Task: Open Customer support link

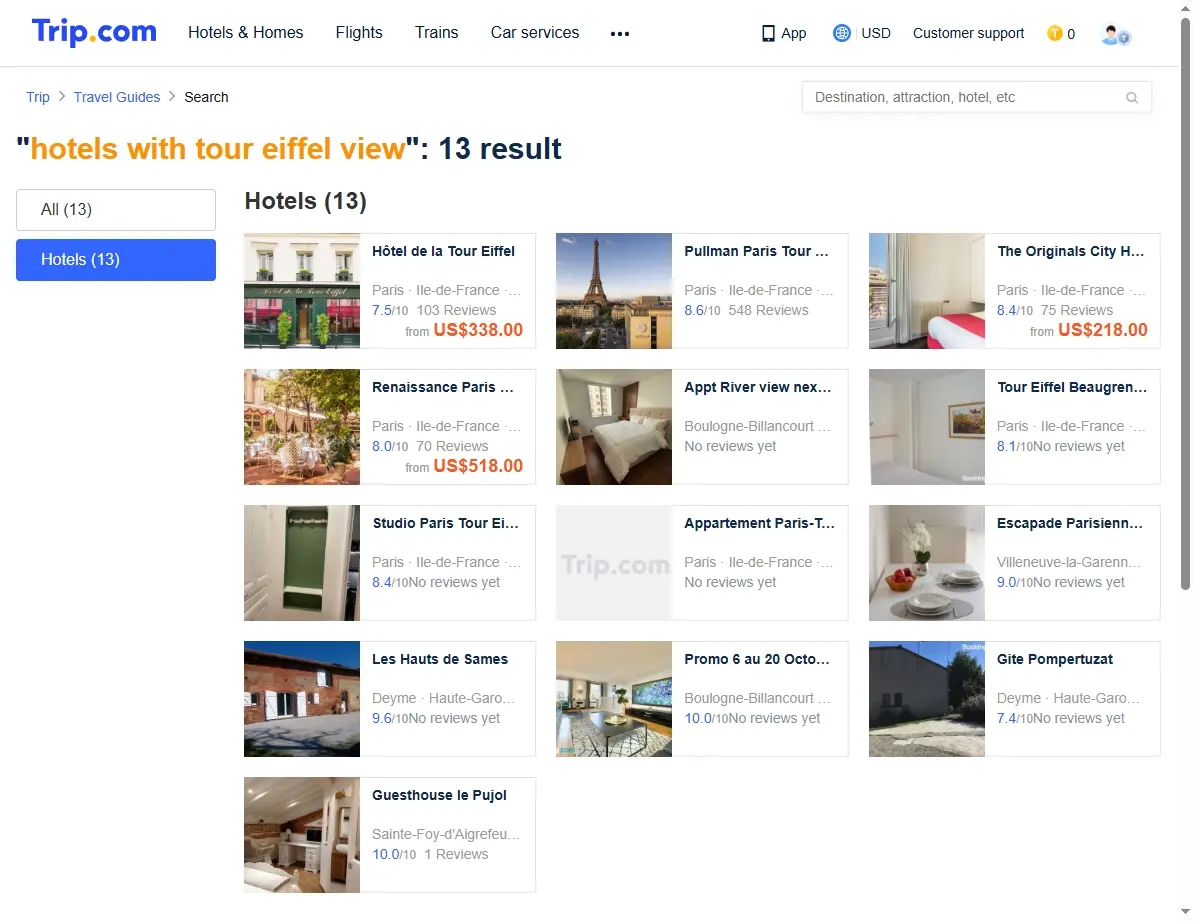Action: 969,33
